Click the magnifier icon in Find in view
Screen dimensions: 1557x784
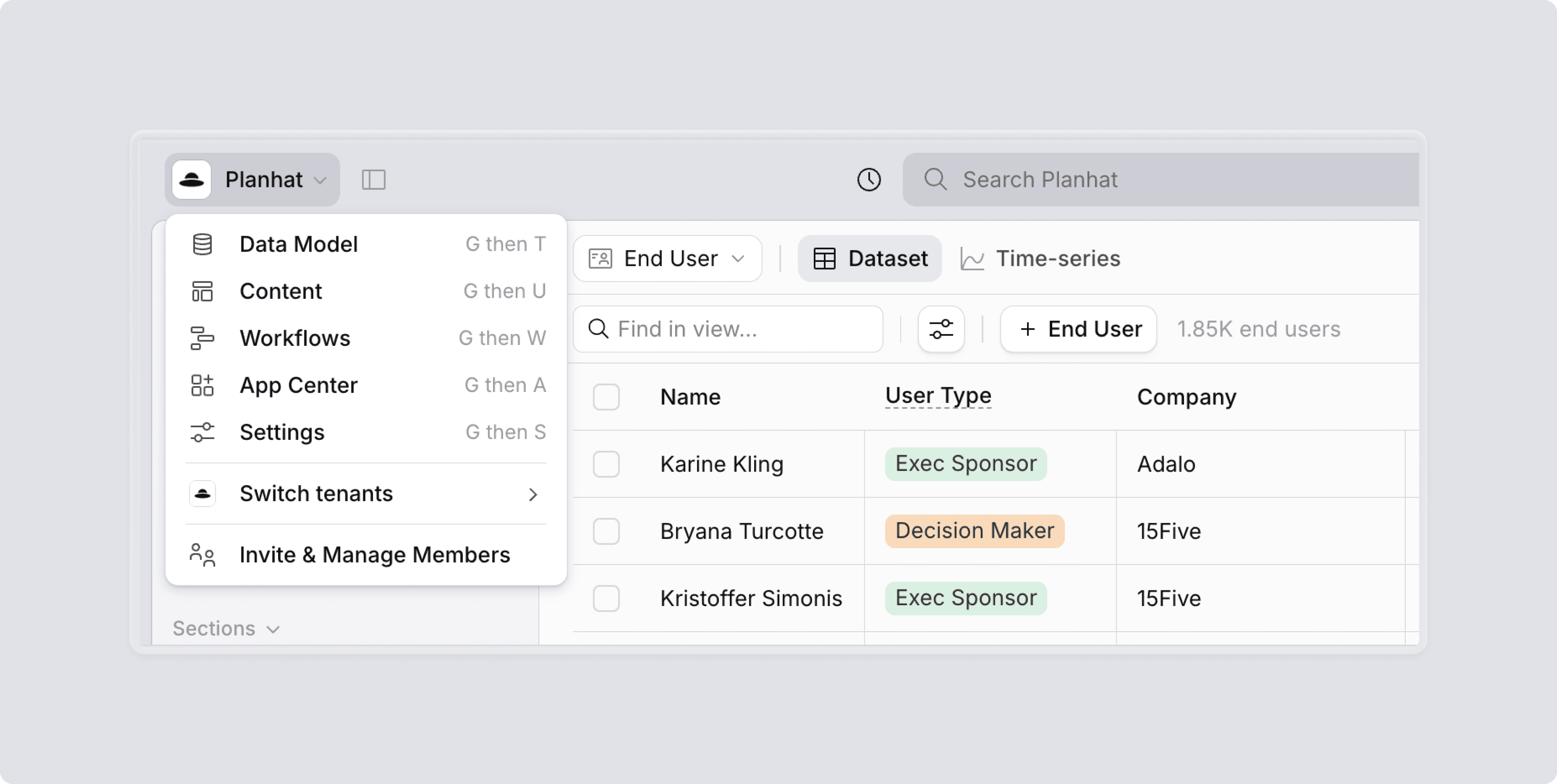598,330
